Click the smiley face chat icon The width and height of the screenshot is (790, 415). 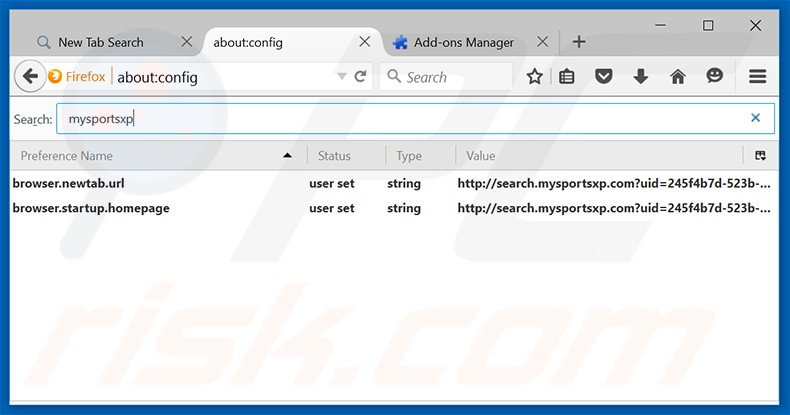coord(714,76)
